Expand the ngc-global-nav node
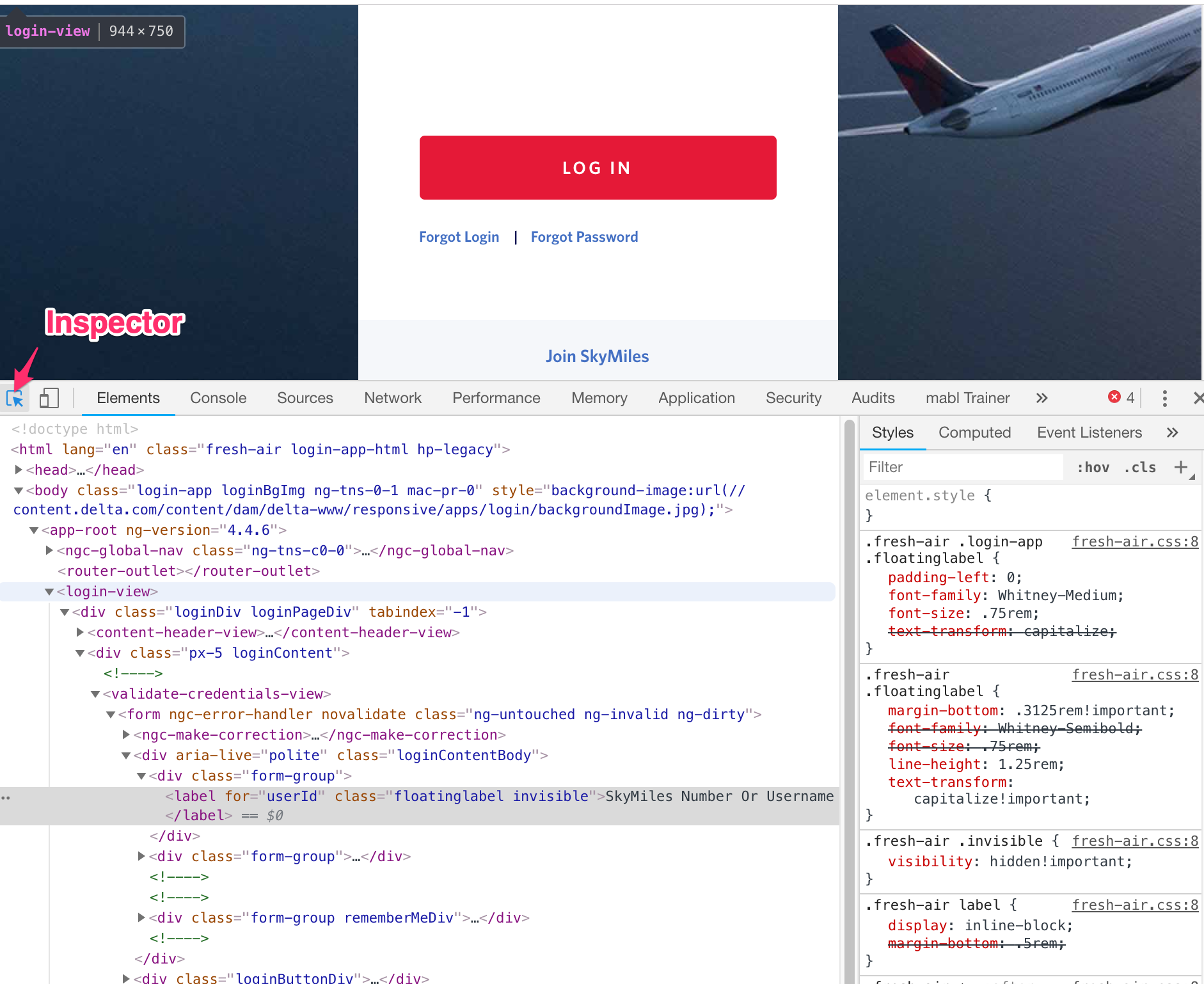This screenshot has width=1204, height=984. pos(49,550)
